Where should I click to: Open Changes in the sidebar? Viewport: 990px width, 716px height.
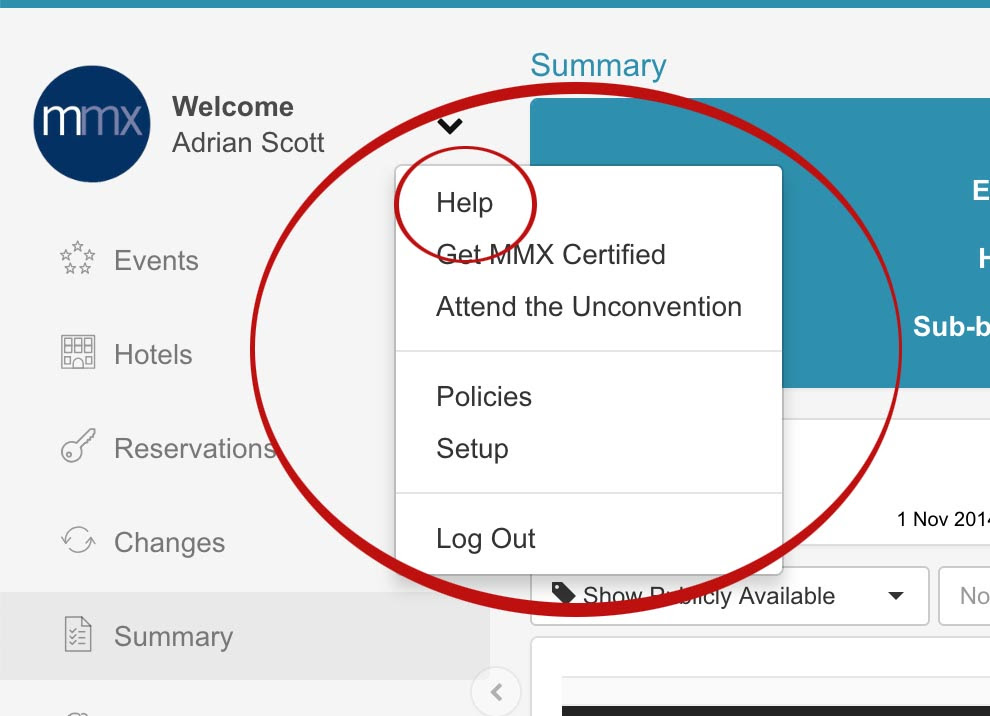pyautogui.click(x=169, y=543)
